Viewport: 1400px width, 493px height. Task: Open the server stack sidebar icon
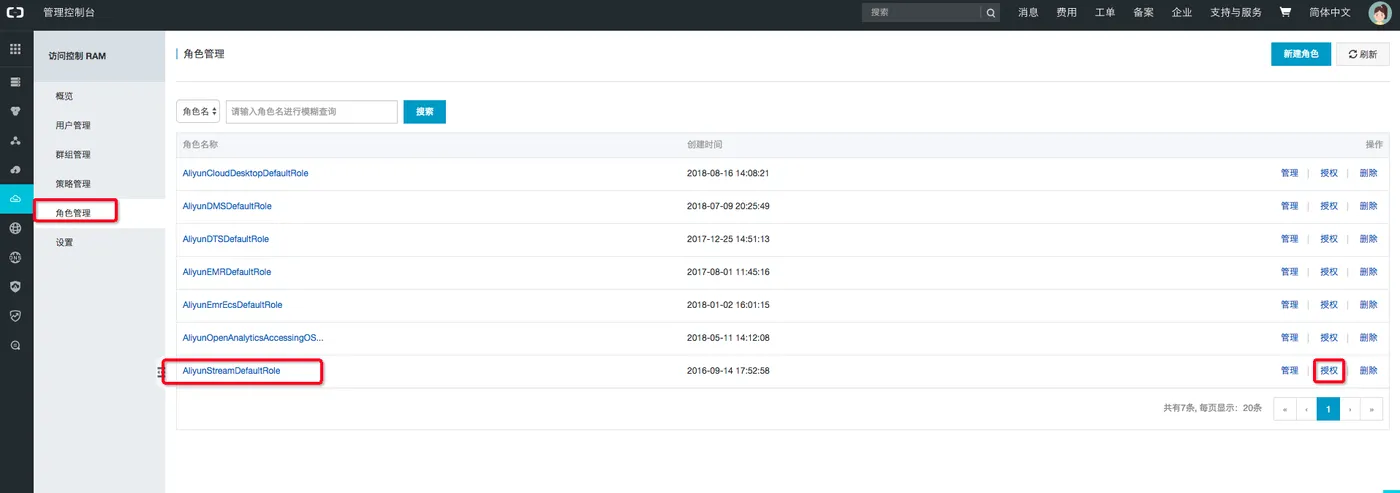pyautogui.click(x=15, y=82)
